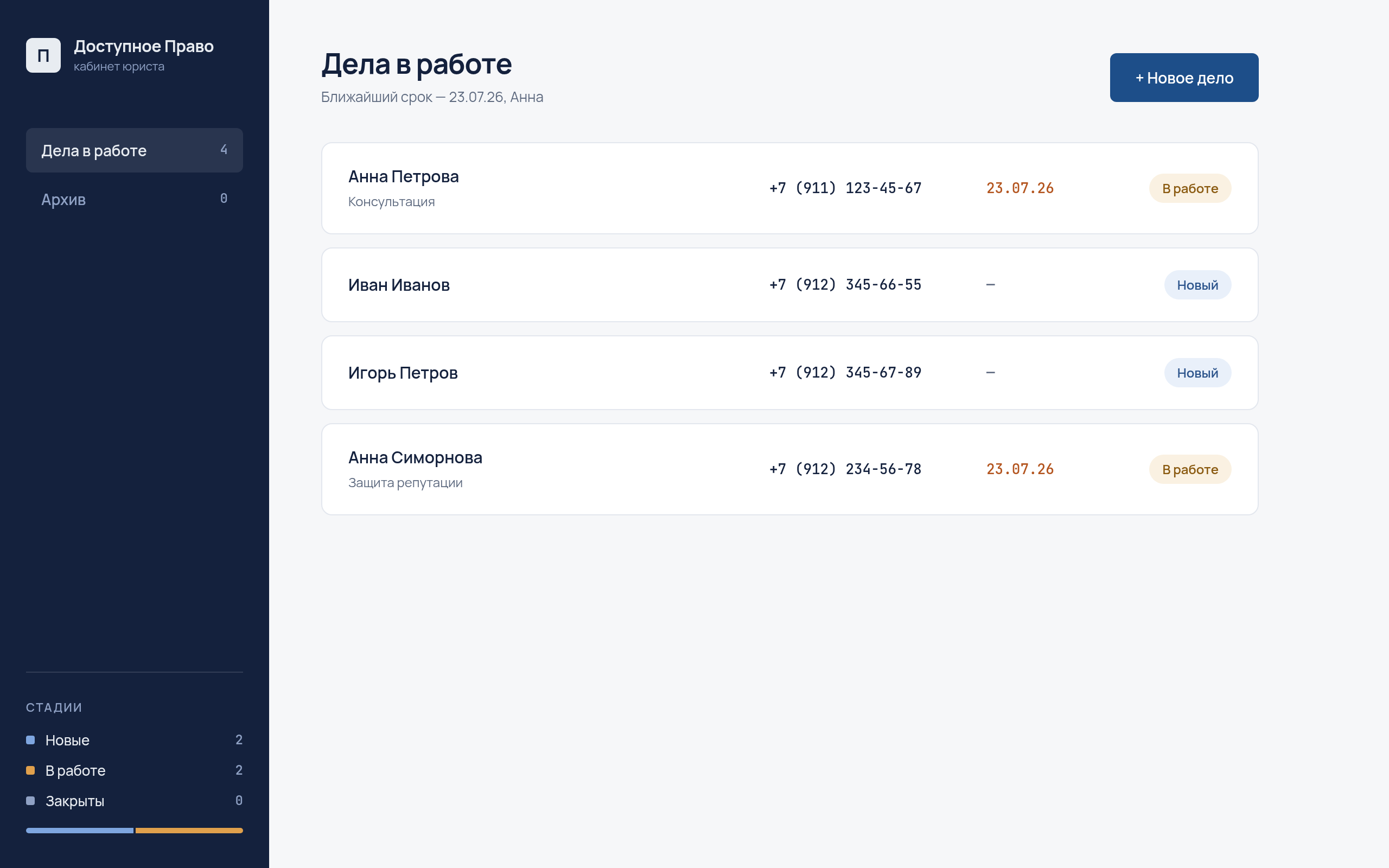Open the Игорь Петров case card
This screenshot has width=1389, height=868.
790,373
